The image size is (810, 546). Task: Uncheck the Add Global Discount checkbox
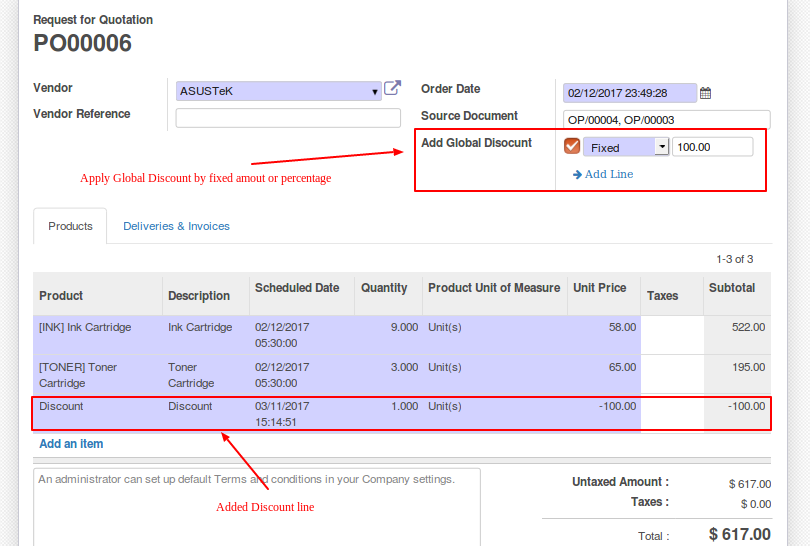(572, 147)
